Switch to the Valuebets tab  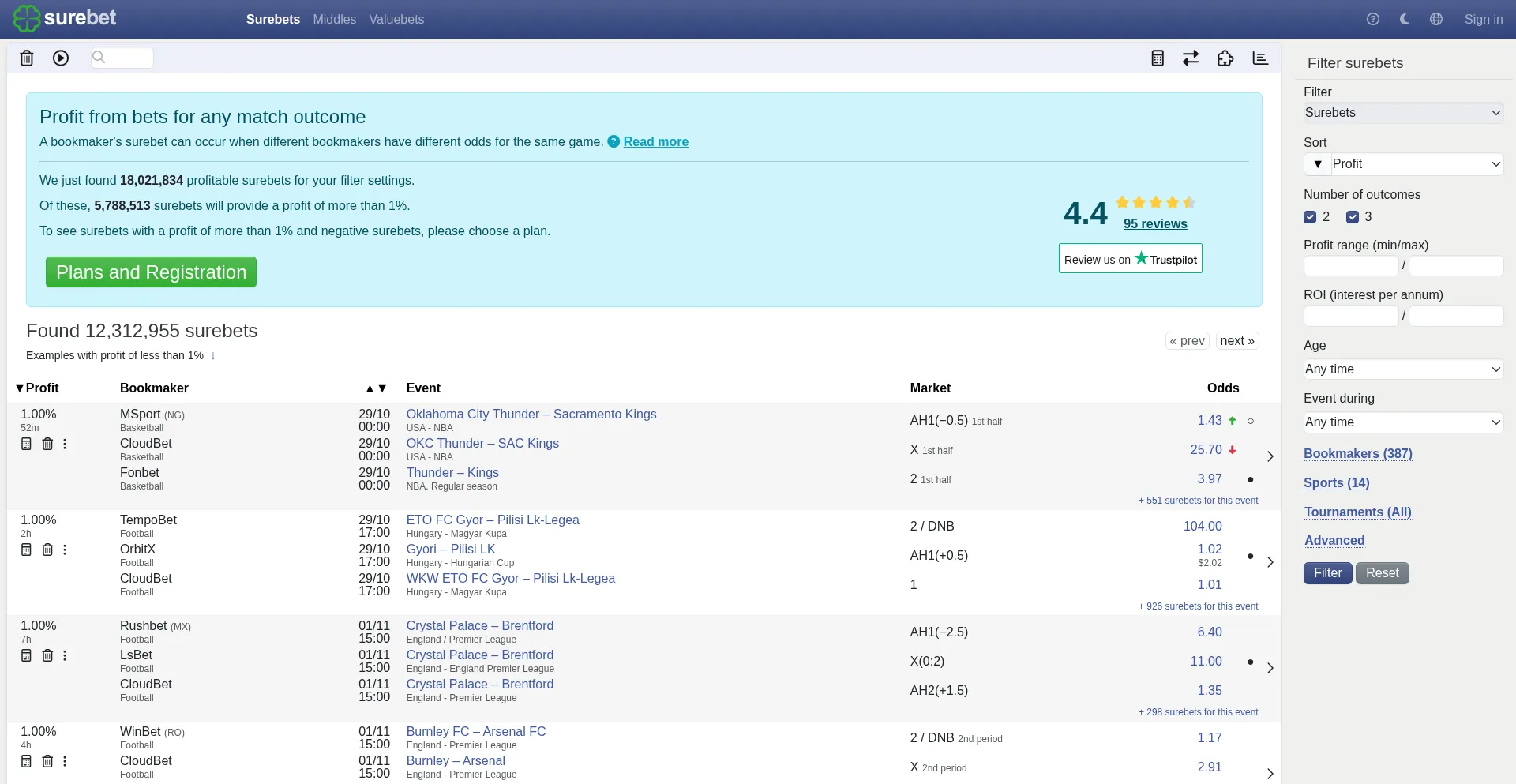(x=396, y=19)
